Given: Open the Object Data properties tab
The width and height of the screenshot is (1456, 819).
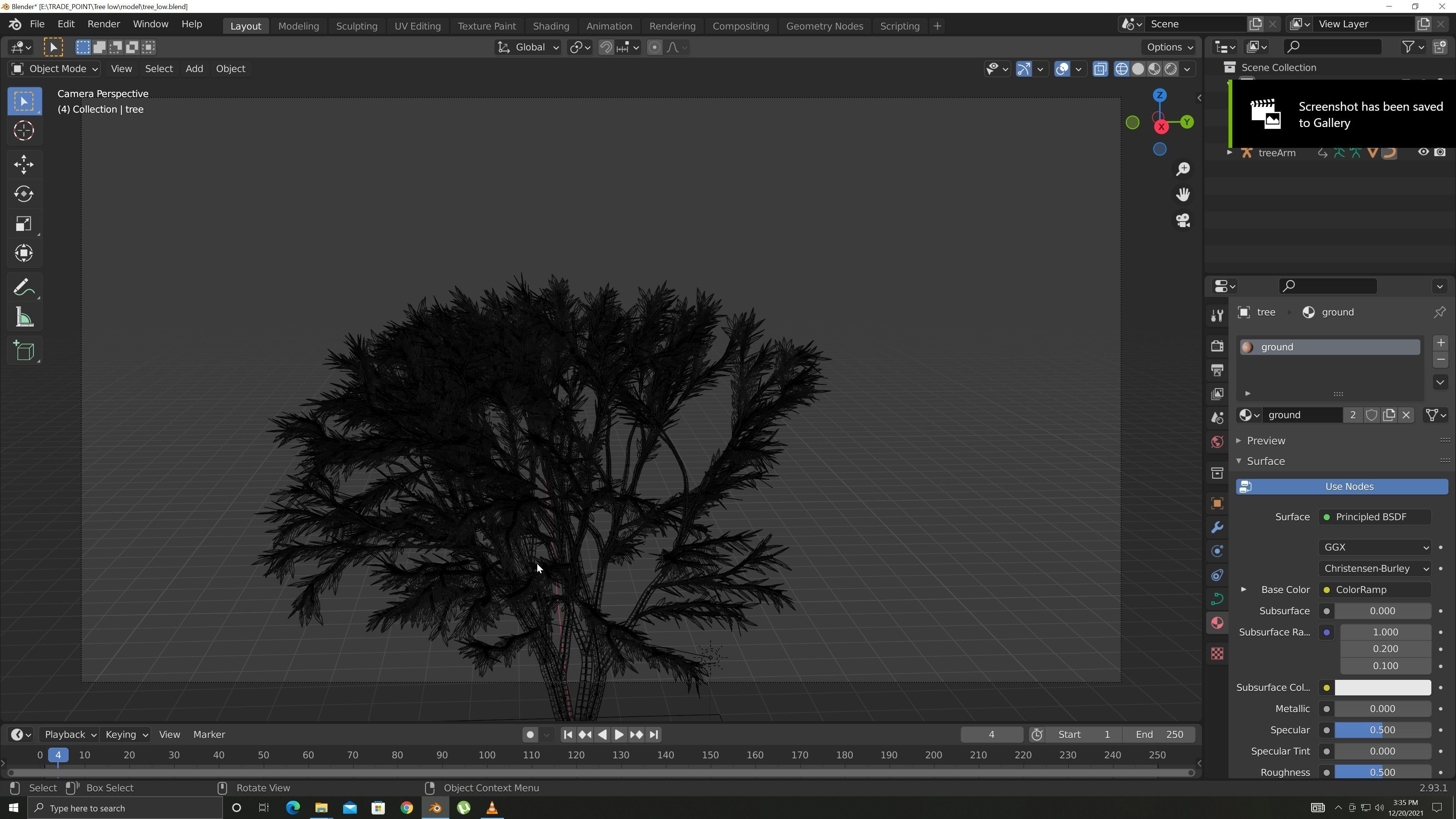Looking at the screenshot, I should [x=1217, y=599].
